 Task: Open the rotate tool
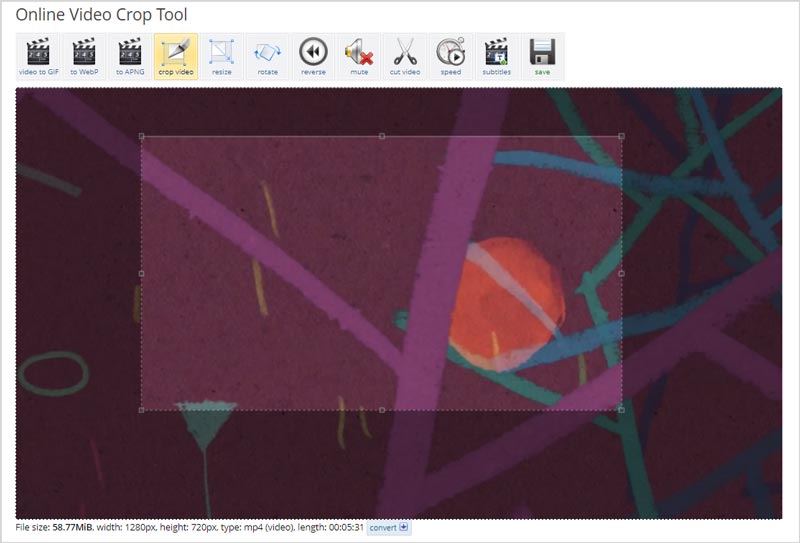pyautogui.click(x=268, y=56)
